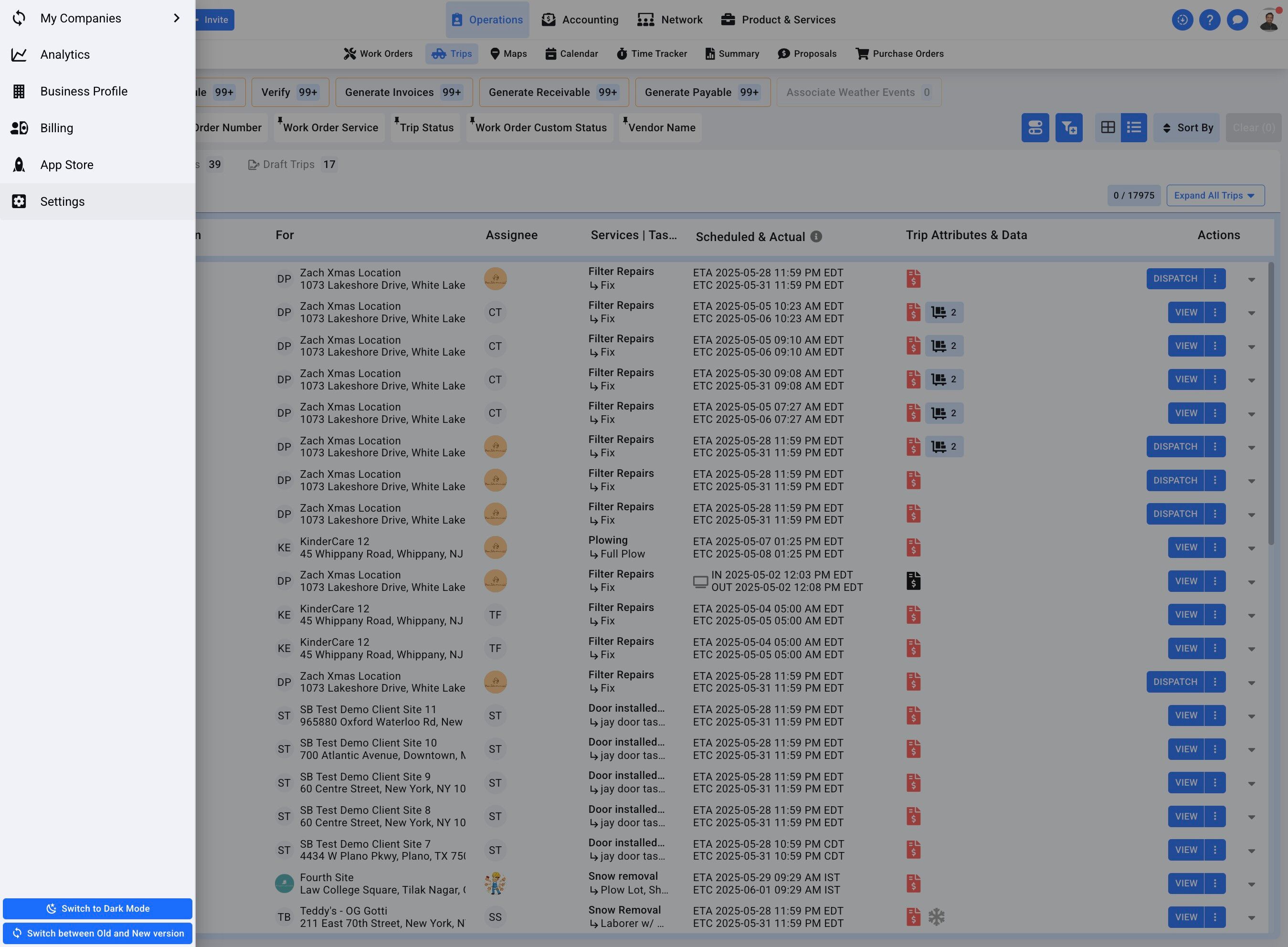Open the App Store rocket icon

click(x=19, y=165)
